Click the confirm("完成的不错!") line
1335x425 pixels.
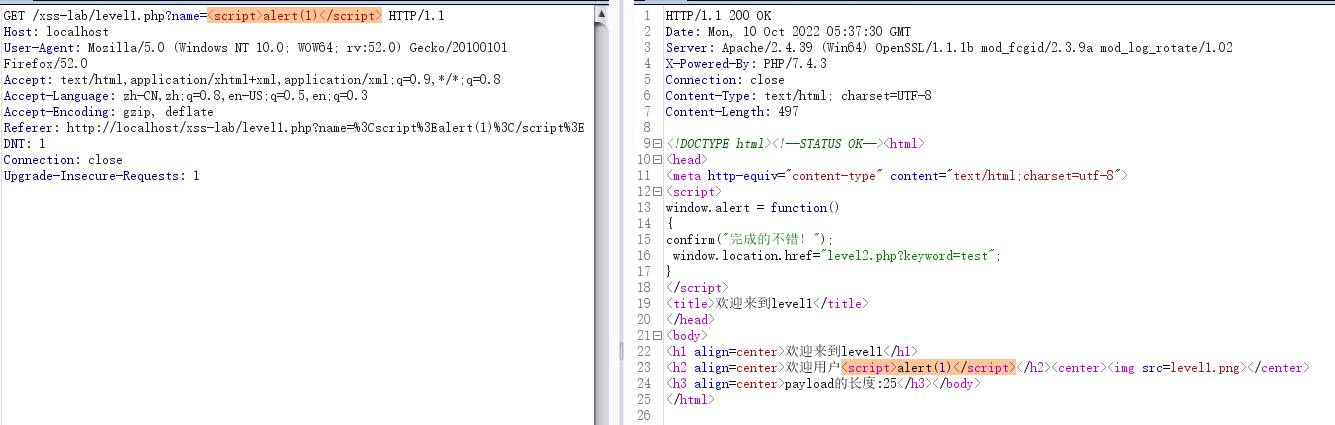[x=749, y=240]
